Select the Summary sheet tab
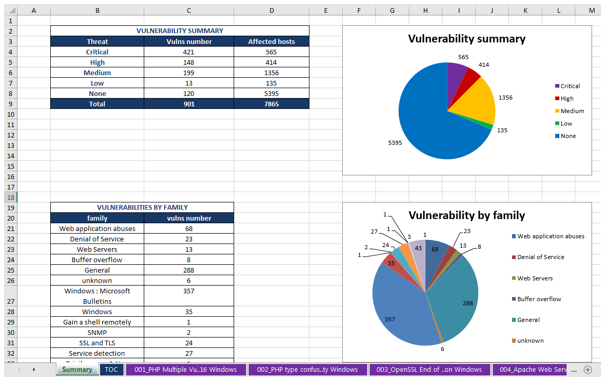601x382 pixels. click(x=77, y=369)
